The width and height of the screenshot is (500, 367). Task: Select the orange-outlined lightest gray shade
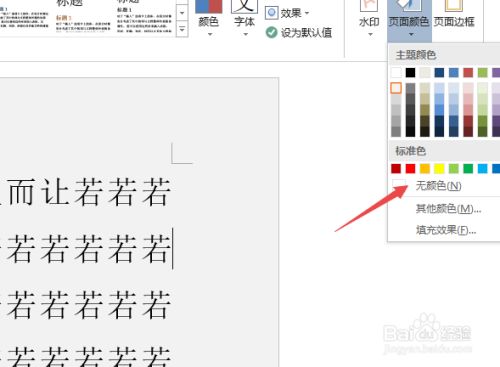[x=396, y=88]
